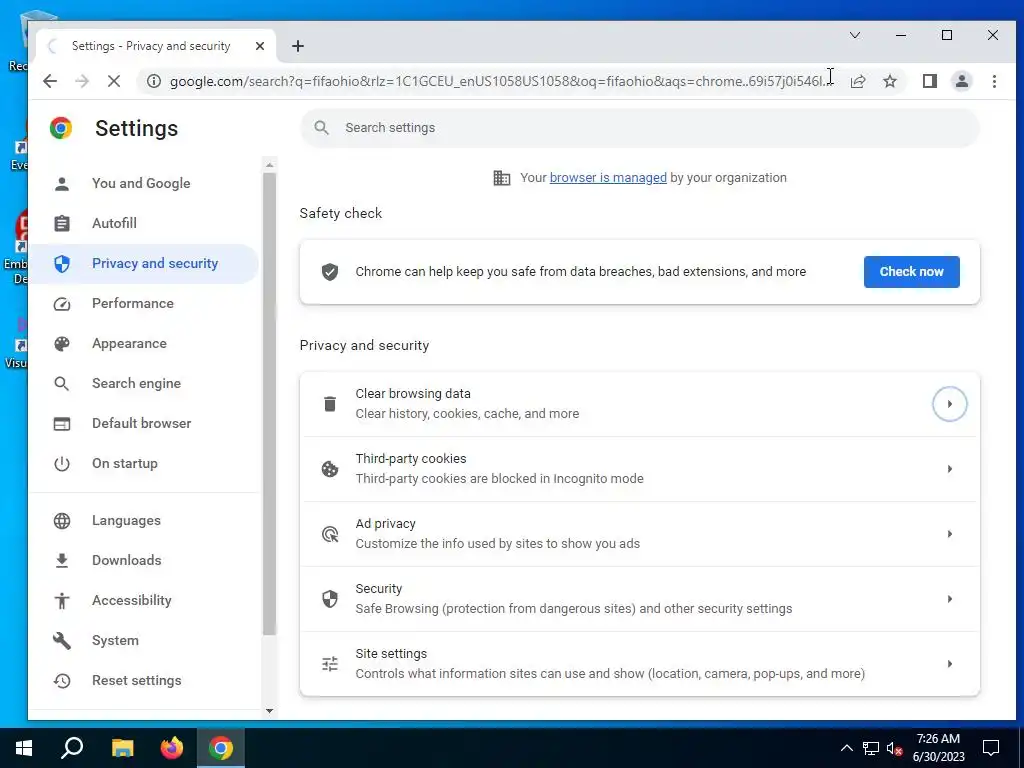Click the sliders icon beside Site settings
The image size is (1024, 768).
330,664
